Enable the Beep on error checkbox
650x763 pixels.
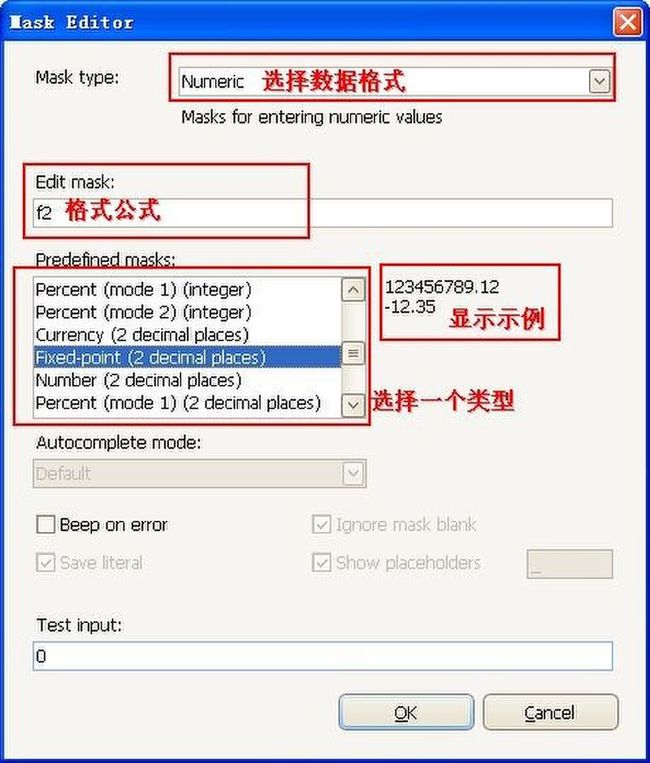pos(46,525)
